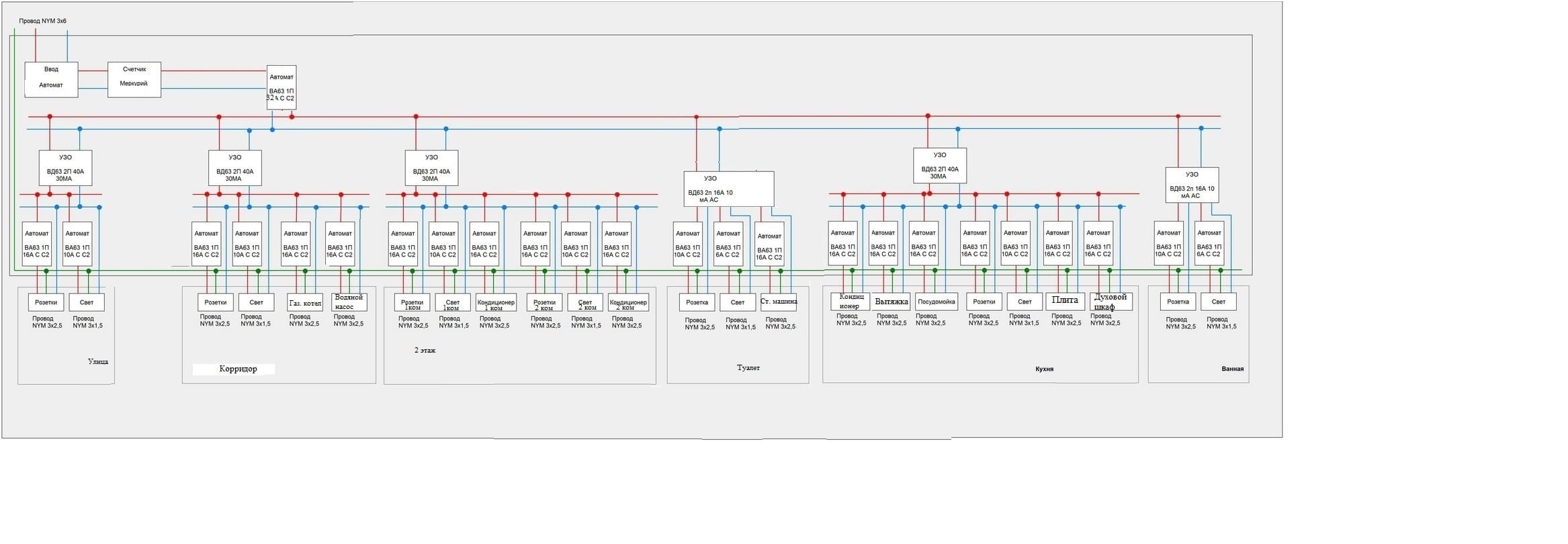Click the Счетчик Меркурий meter block
Image resolution: width=1568 pixels, height=544 pixels.
click(x=134, y=79)
